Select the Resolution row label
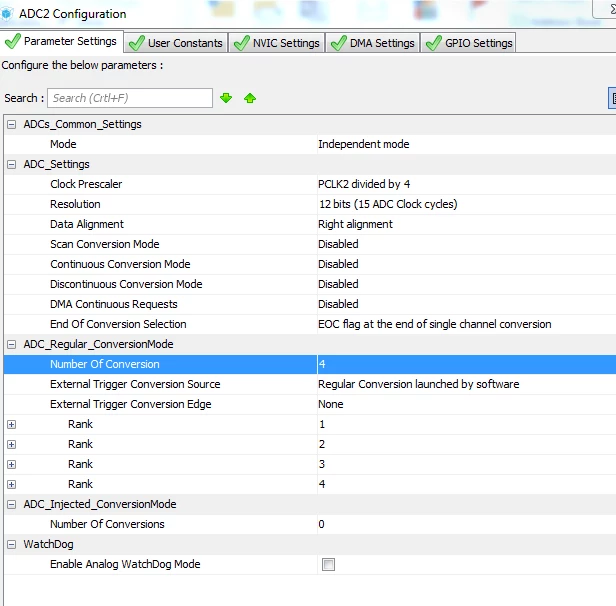This screenshot has height=606, width=616. click(75, 204)
